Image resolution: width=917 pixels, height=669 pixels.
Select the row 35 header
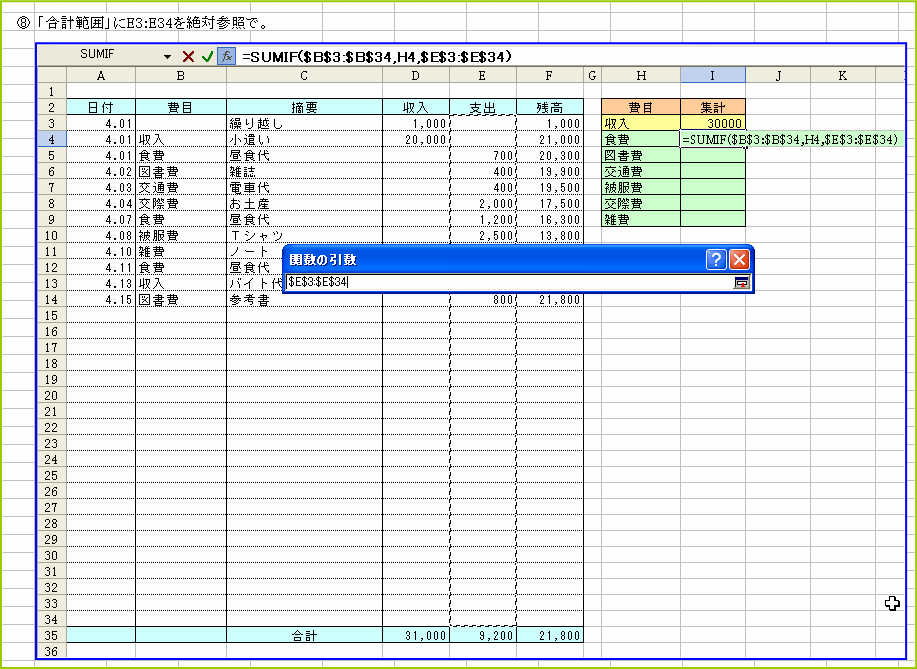(51, 635)
